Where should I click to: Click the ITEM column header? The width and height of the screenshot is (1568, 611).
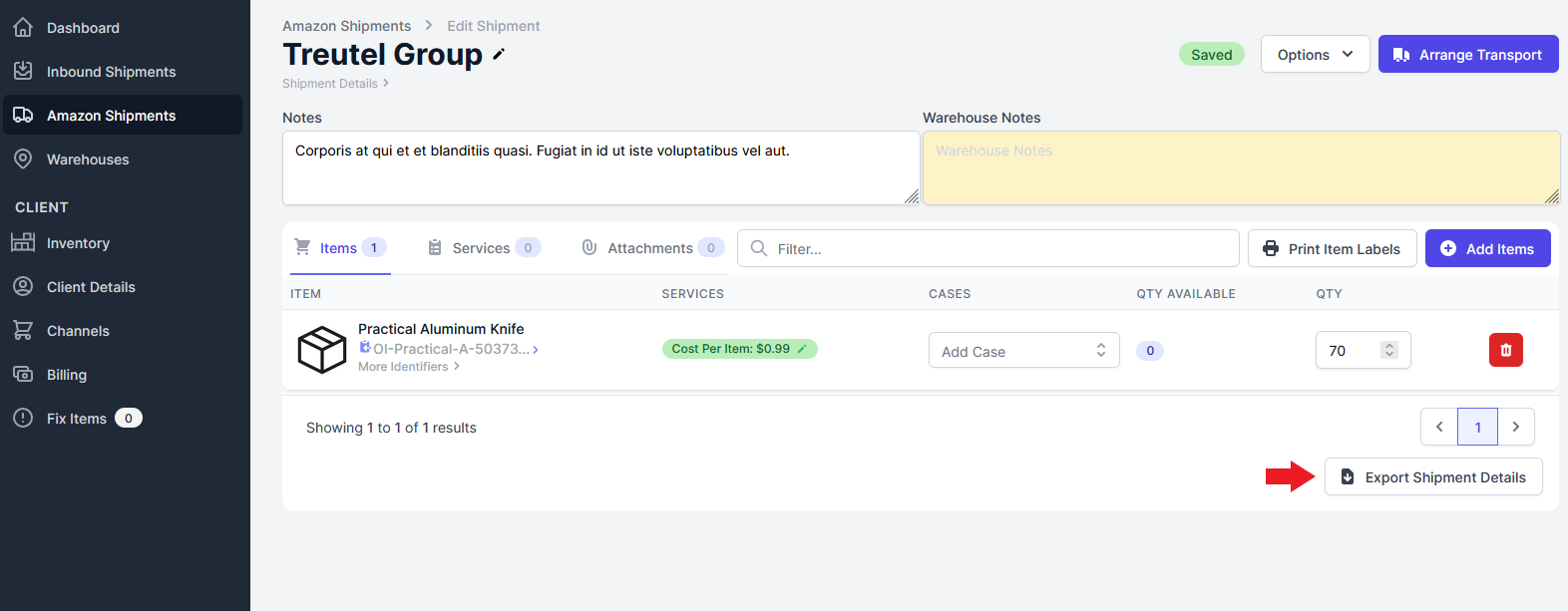click(x=305, y=294)
